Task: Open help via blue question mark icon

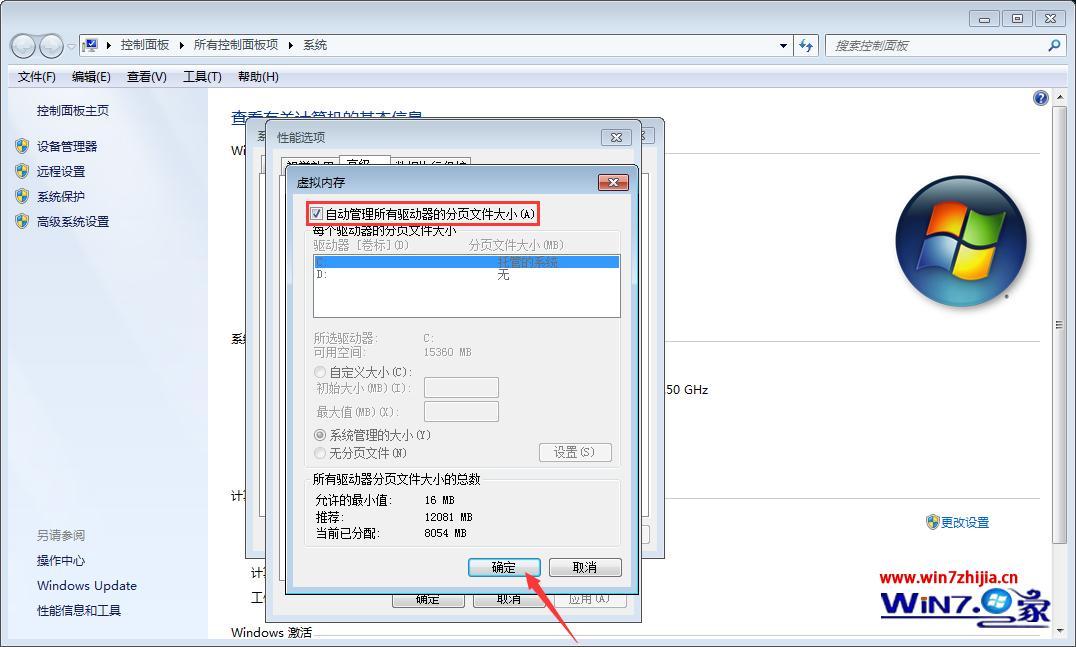Action: click(1040, 98)
